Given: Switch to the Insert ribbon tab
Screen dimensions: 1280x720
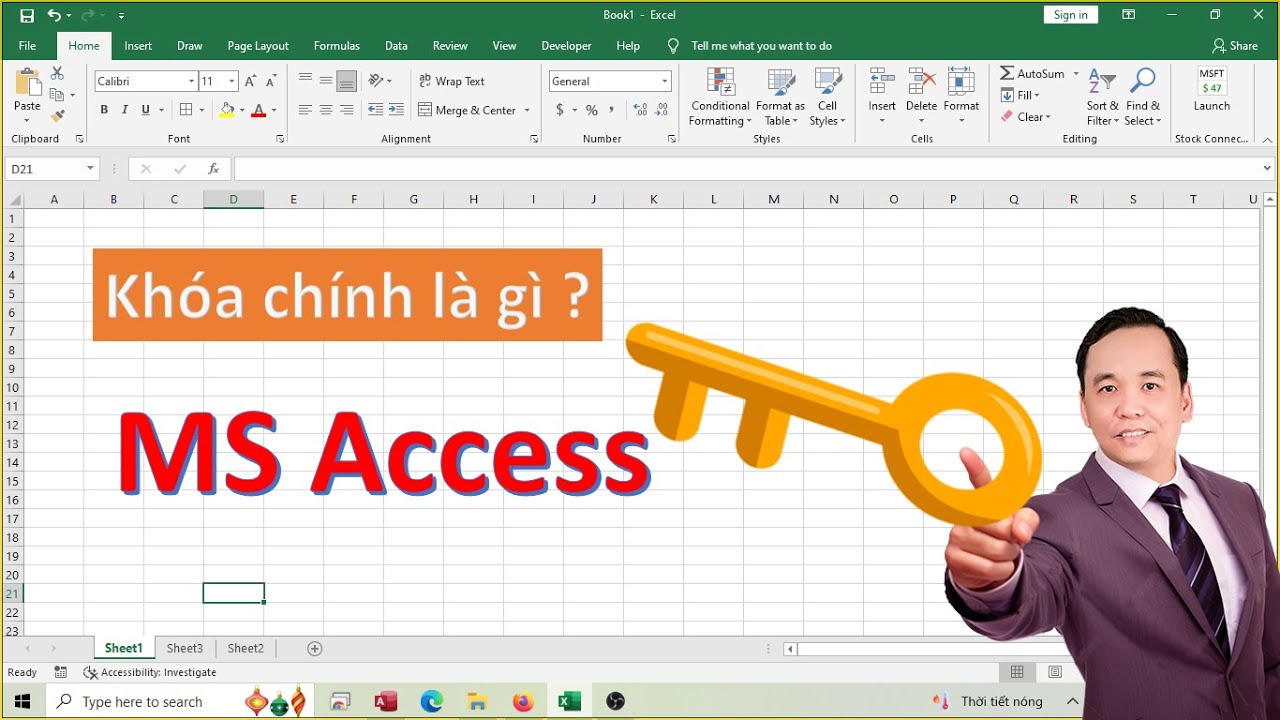Looking at the screenshot, I should coord(138,46).
